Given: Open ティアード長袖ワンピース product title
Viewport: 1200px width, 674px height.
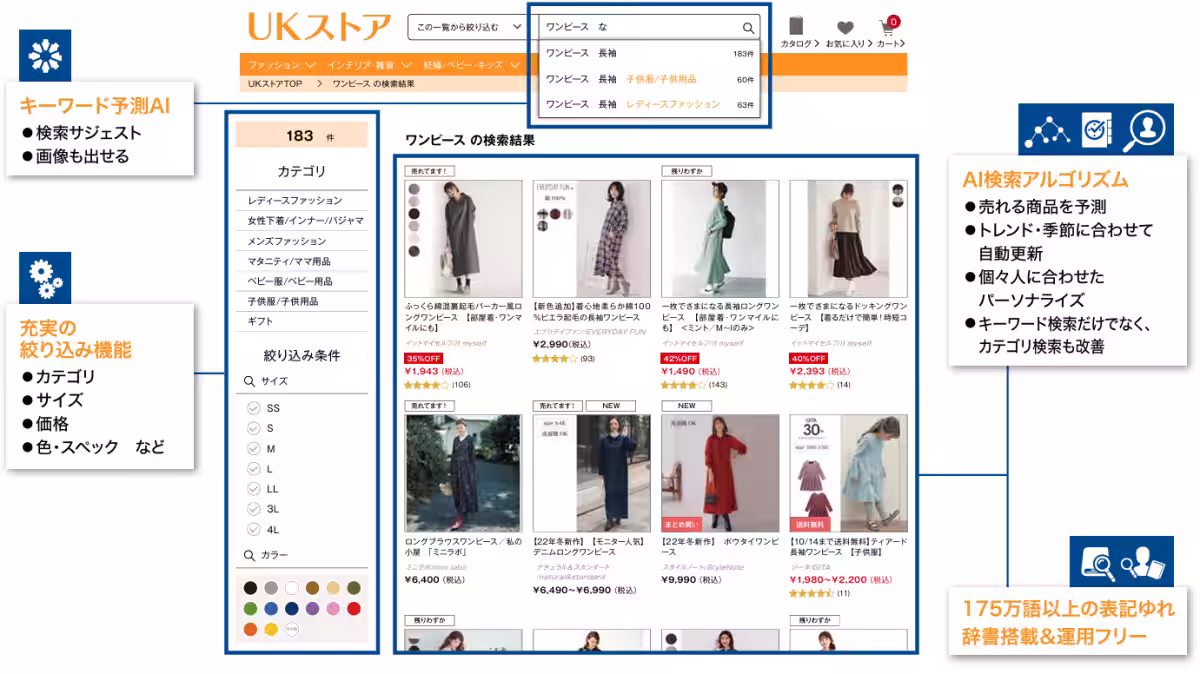Looking at the screenshot, I should pyautogui.click(x=848, y=546).
